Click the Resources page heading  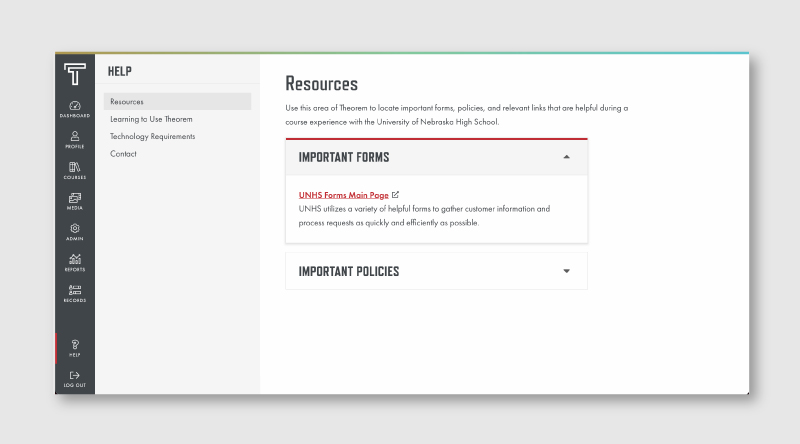tap(321, 84)
